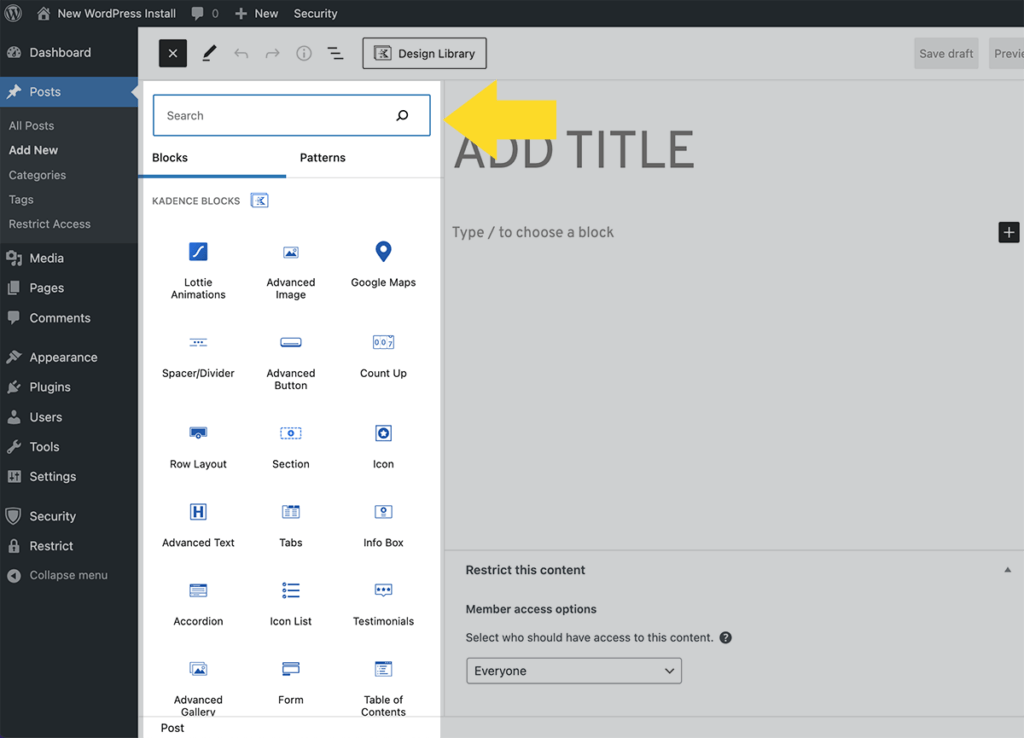Screen dimensions: 1024x738
Task: Insert the Icon List block
Action: point(291,604)
